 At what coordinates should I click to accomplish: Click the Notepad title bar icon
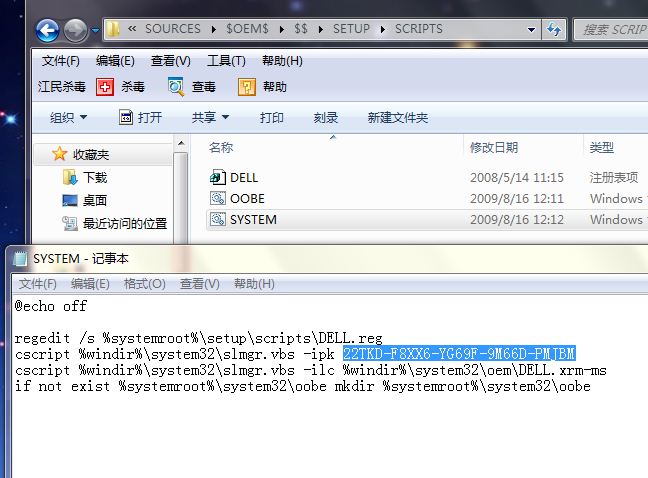click(20, 259)
